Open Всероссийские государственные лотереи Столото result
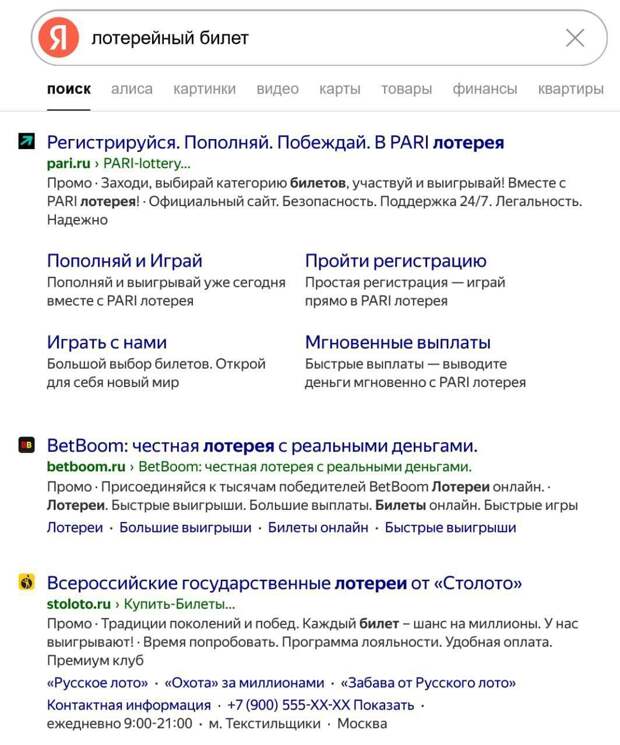 [284, 583]
